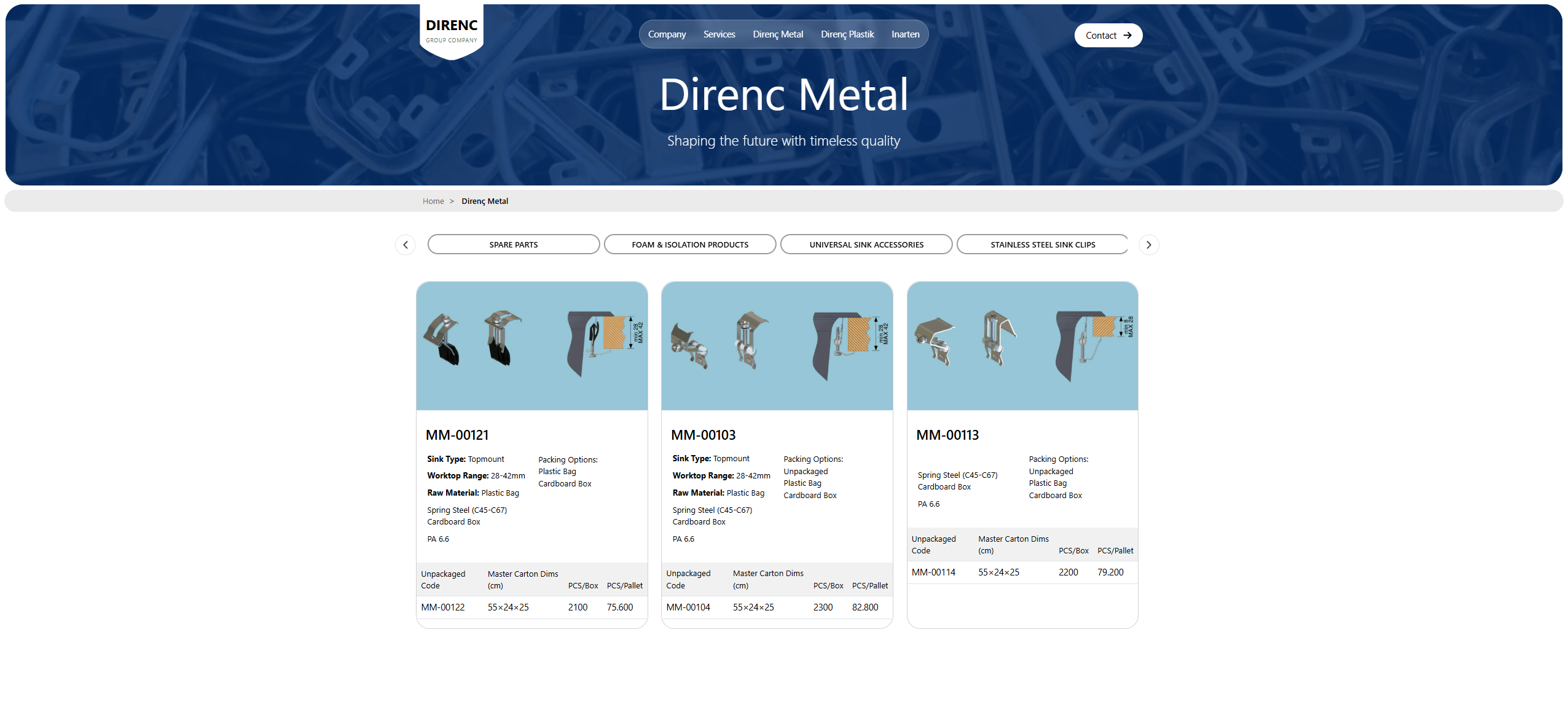This screenshot has height=702, width=1568.
Task: Click the 79.200 PCS/Pallet value
Action: point(1110,572)
